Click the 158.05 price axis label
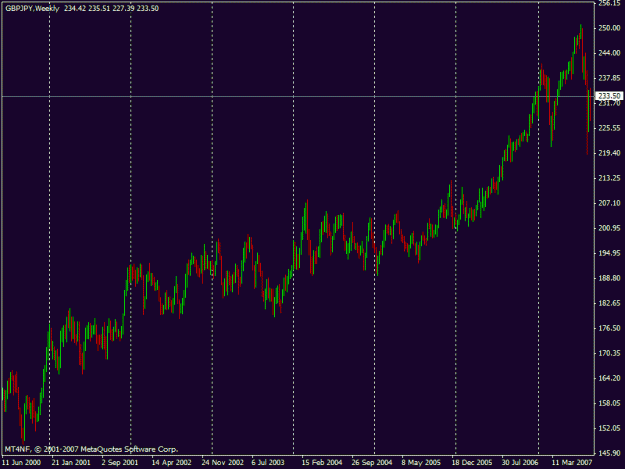 [609, 403]
